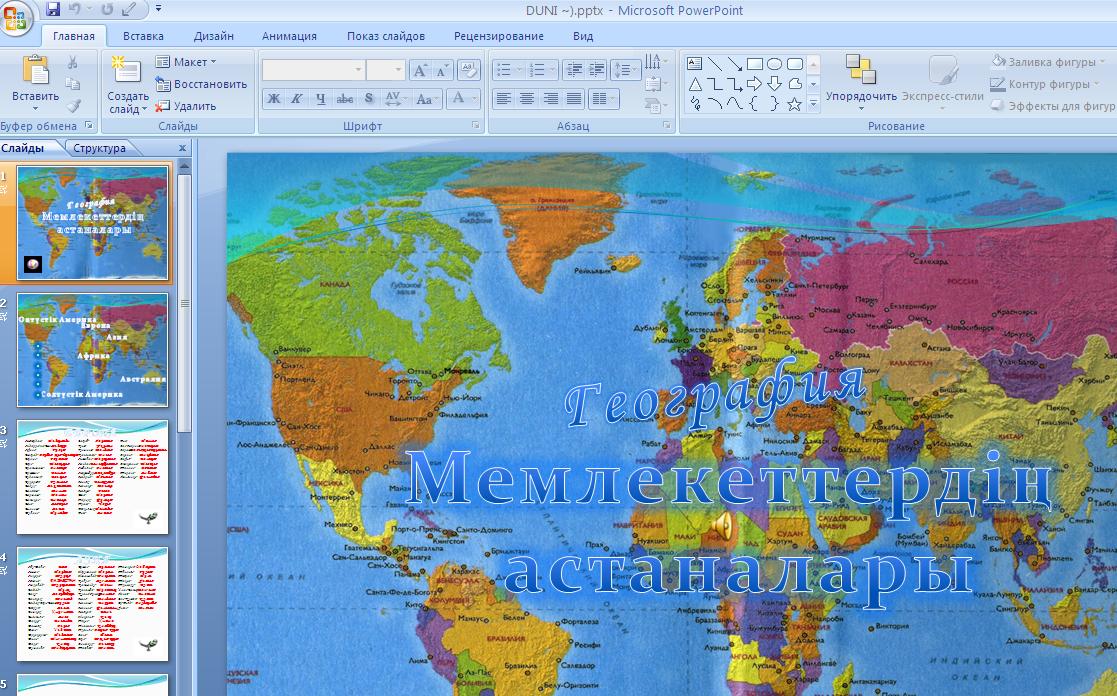Toggle underline (Ч) formatting
This screenshot has height=696, width=1117.
tap(321, 99)
